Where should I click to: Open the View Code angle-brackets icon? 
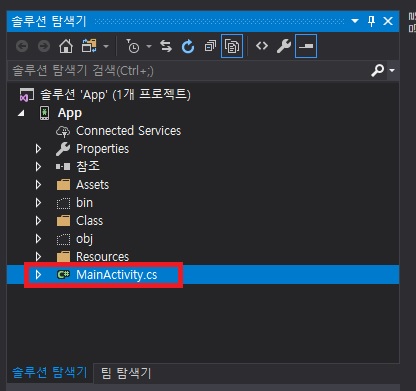click(x=262, y=46)
